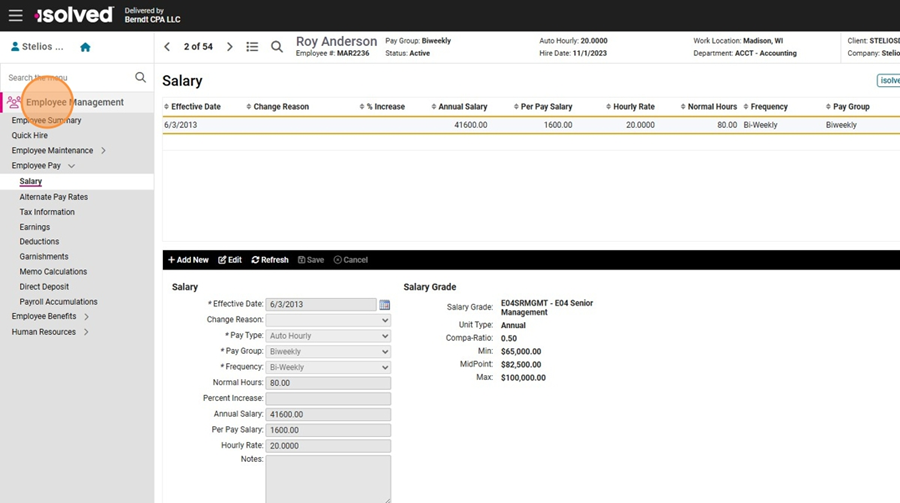
Task: Open the Frequency dropdown
Action: coord(328,367)
